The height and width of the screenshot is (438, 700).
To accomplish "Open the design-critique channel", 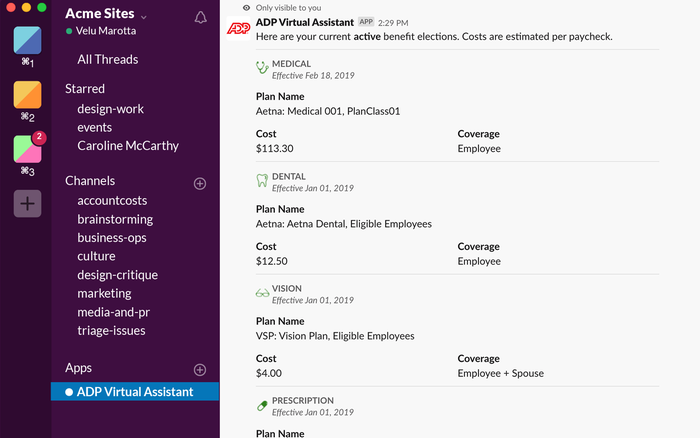I will [x=117, y=275].
